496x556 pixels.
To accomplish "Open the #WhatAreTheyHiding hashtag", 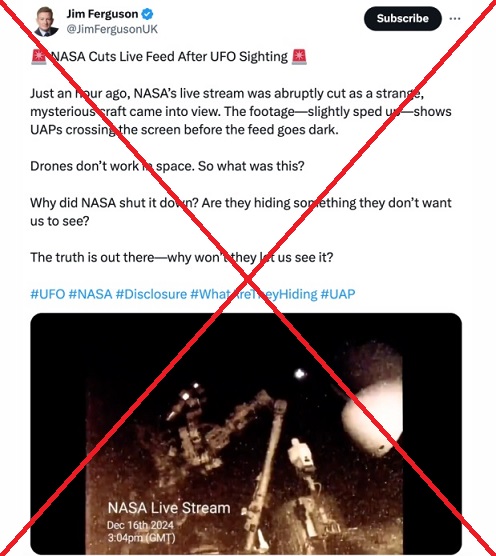I will point(253,294).
